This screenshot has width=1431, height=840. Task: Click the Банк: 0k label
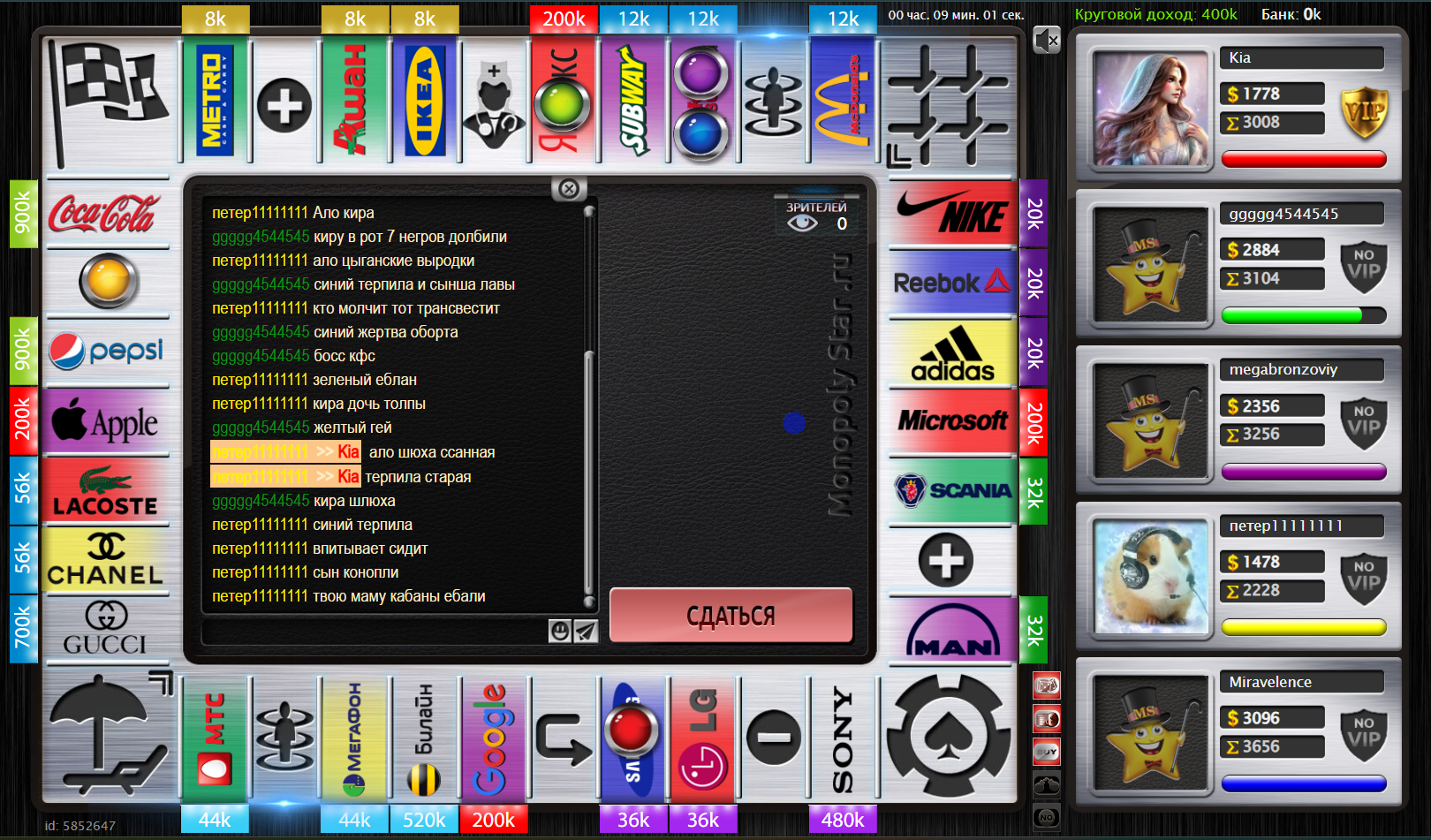coord(1291,14)
